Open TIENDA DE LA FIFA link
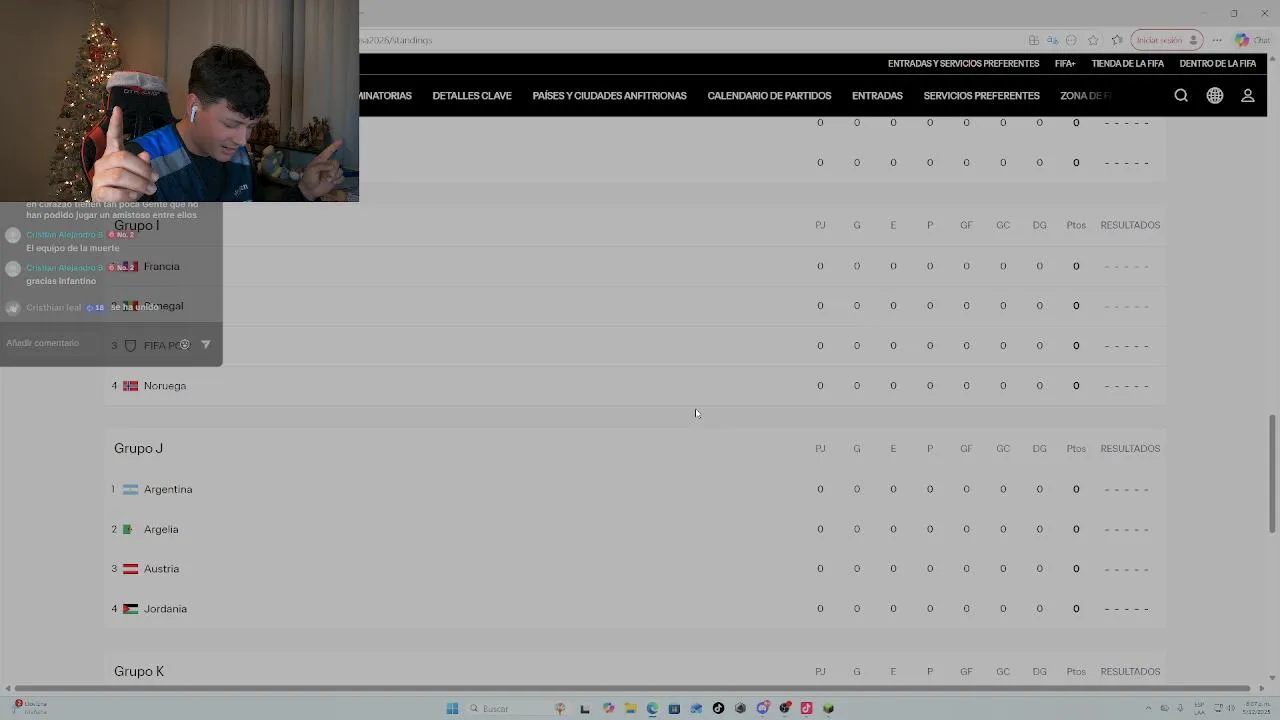 (x=1127, y=63)
